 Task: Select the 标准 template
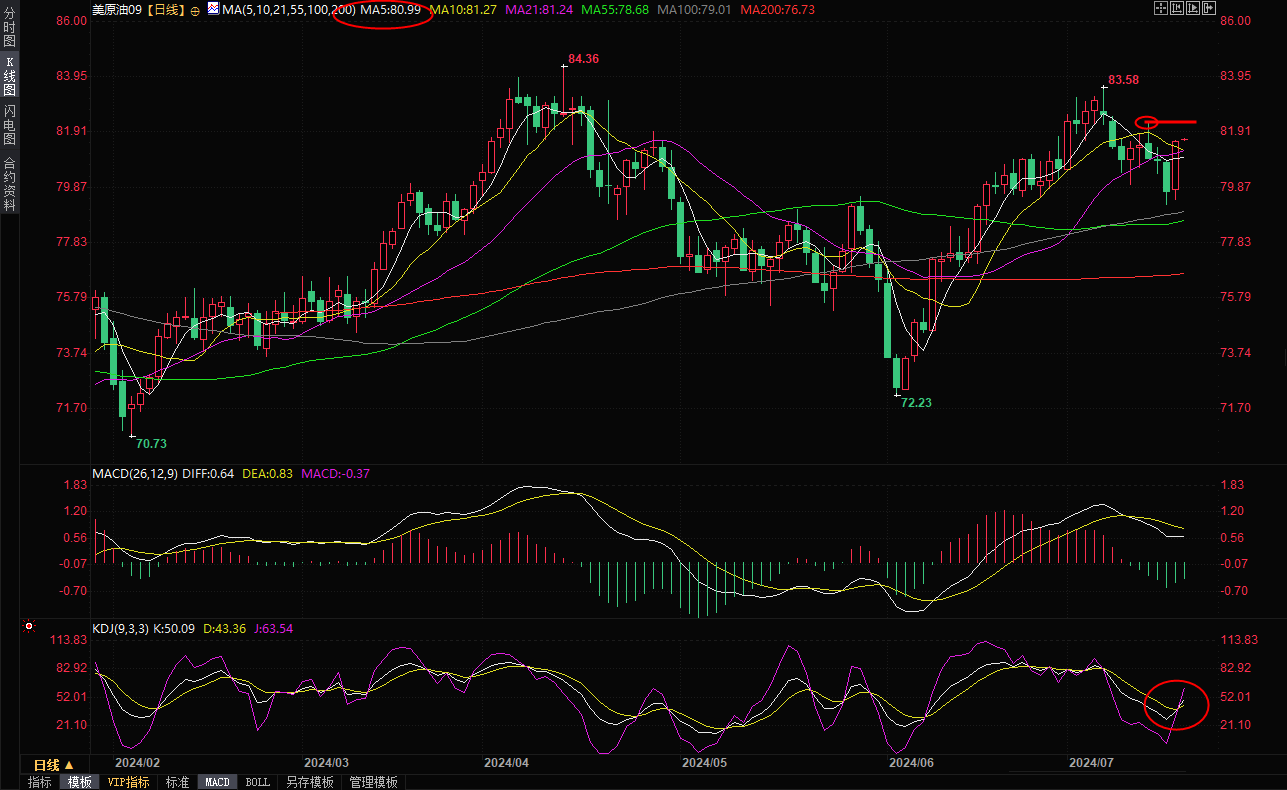pyautogui.click(x=177, y=782)
